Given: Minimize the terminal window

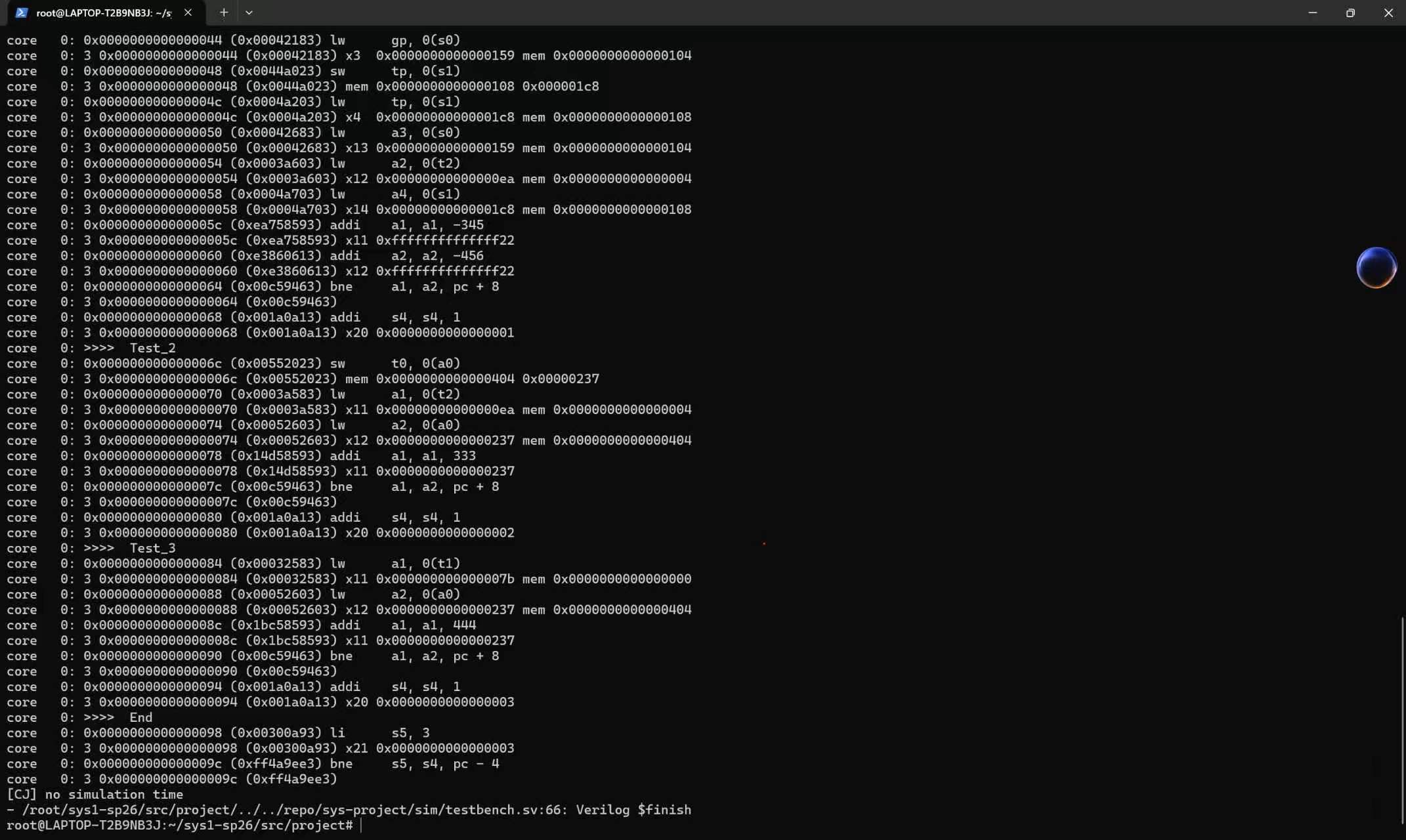Looking at the screenshot, I should [x=1312, y=12].
